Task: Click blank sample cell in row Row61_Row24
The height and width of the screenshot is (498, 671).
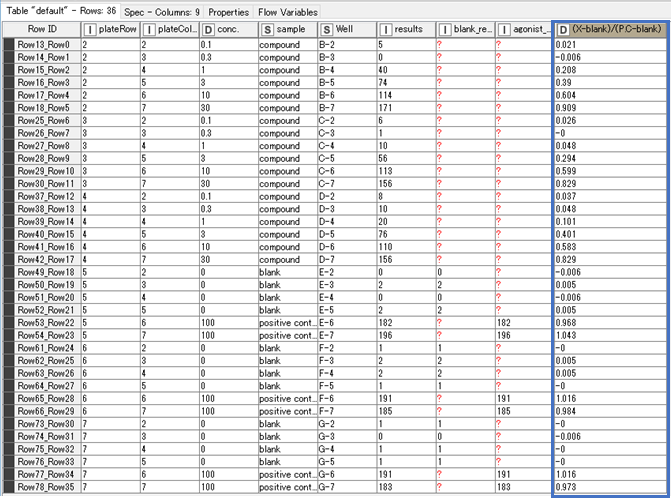Action: click(288, 348)
